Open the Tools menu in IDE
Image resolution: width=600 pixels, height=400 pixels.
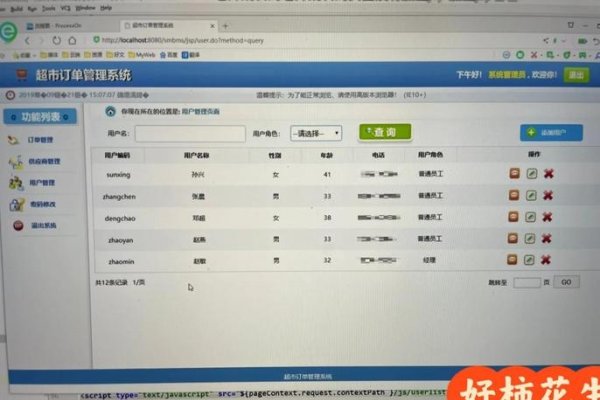pyautogui.click(x=48, y=8)
